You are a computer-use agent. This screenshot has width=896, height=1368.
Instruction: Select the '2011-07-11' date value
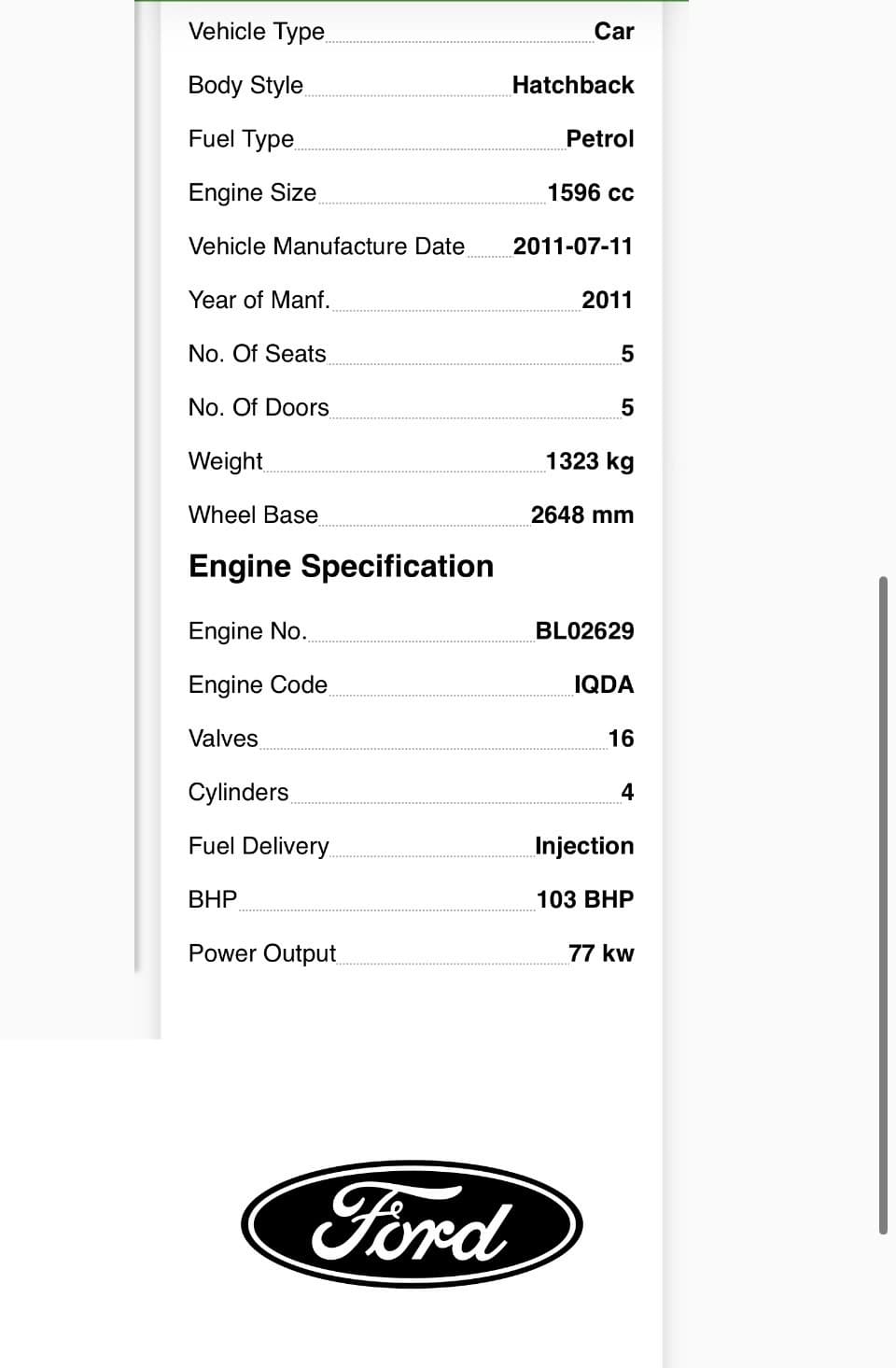[573, 247]
